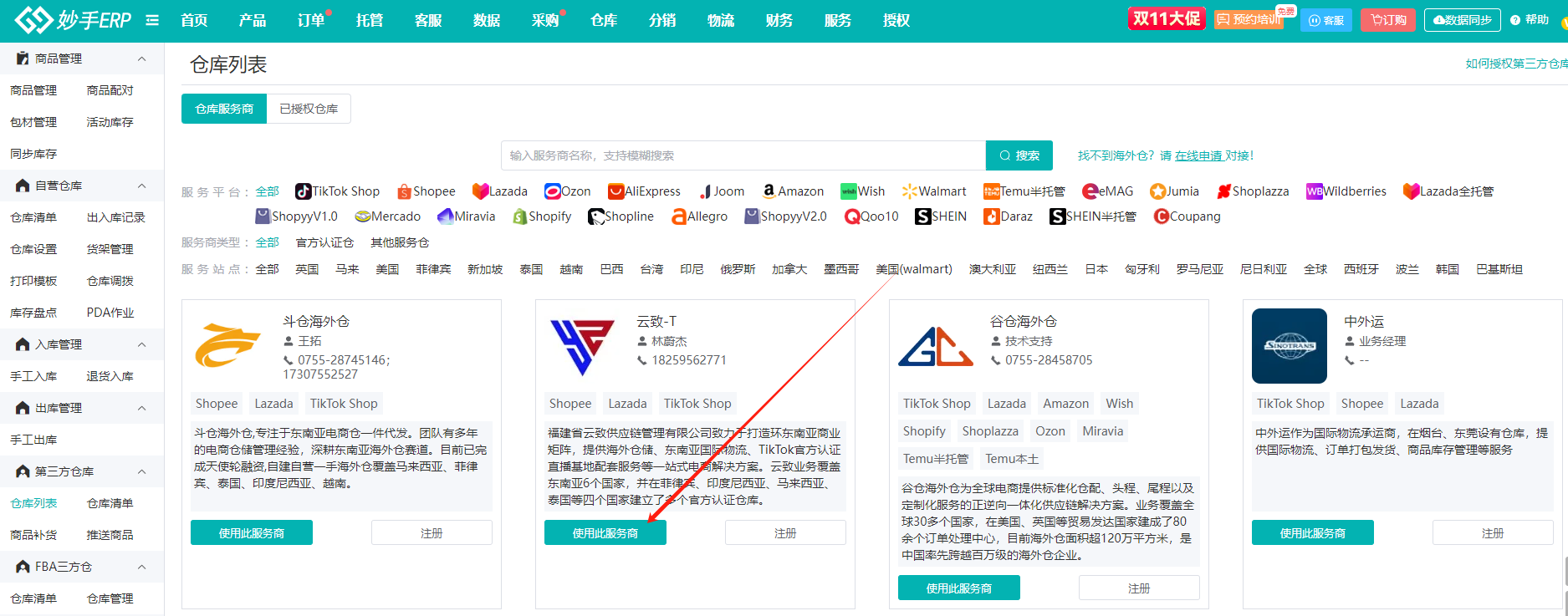1568x616 pixels.
Task: Open the 物流 top menu
Action: point(721,20)
